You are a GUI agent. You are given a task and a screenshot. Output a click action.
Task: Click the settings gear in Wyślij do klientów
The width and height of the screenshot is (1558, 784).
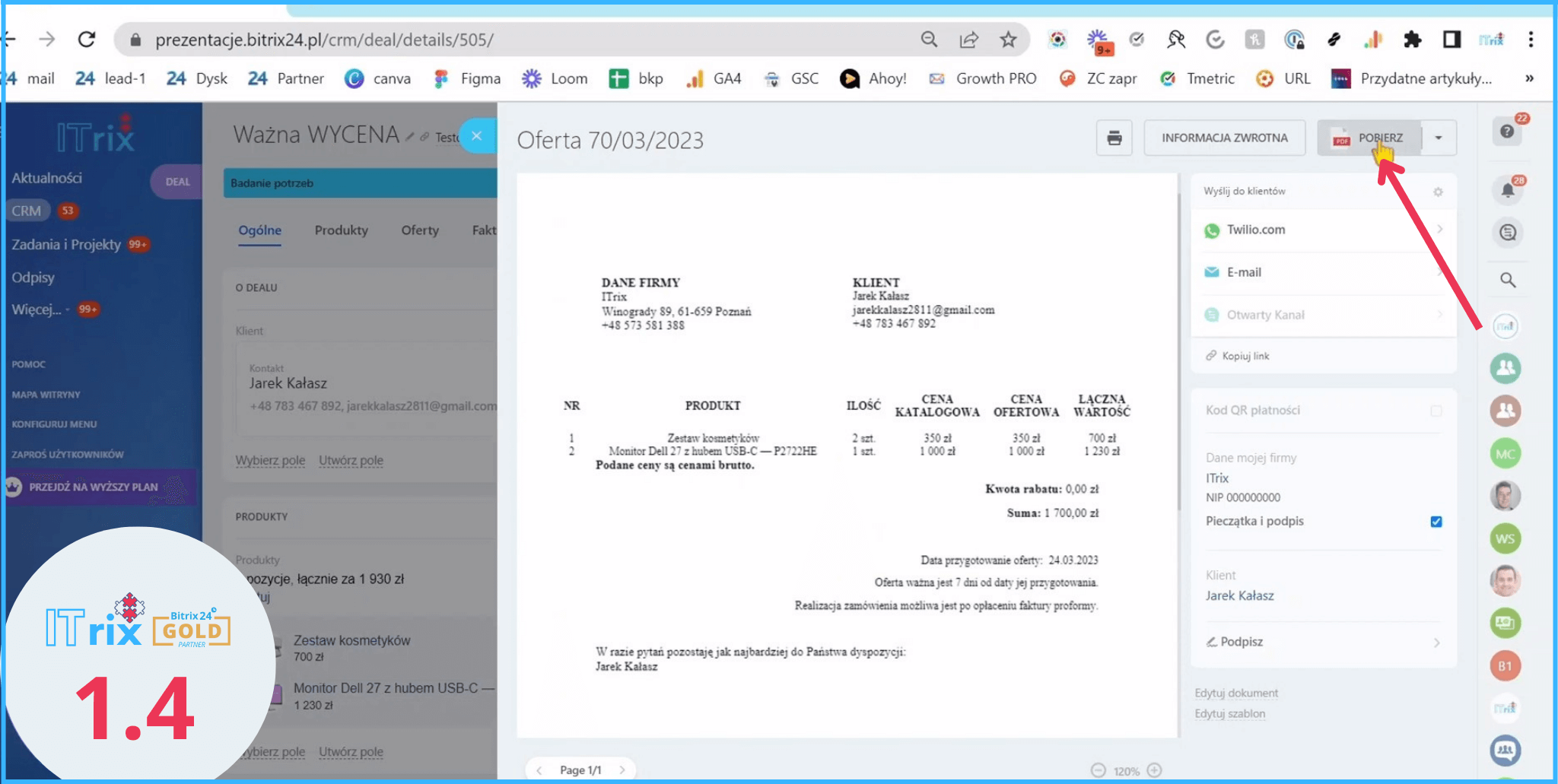(x=1438, y=192)
